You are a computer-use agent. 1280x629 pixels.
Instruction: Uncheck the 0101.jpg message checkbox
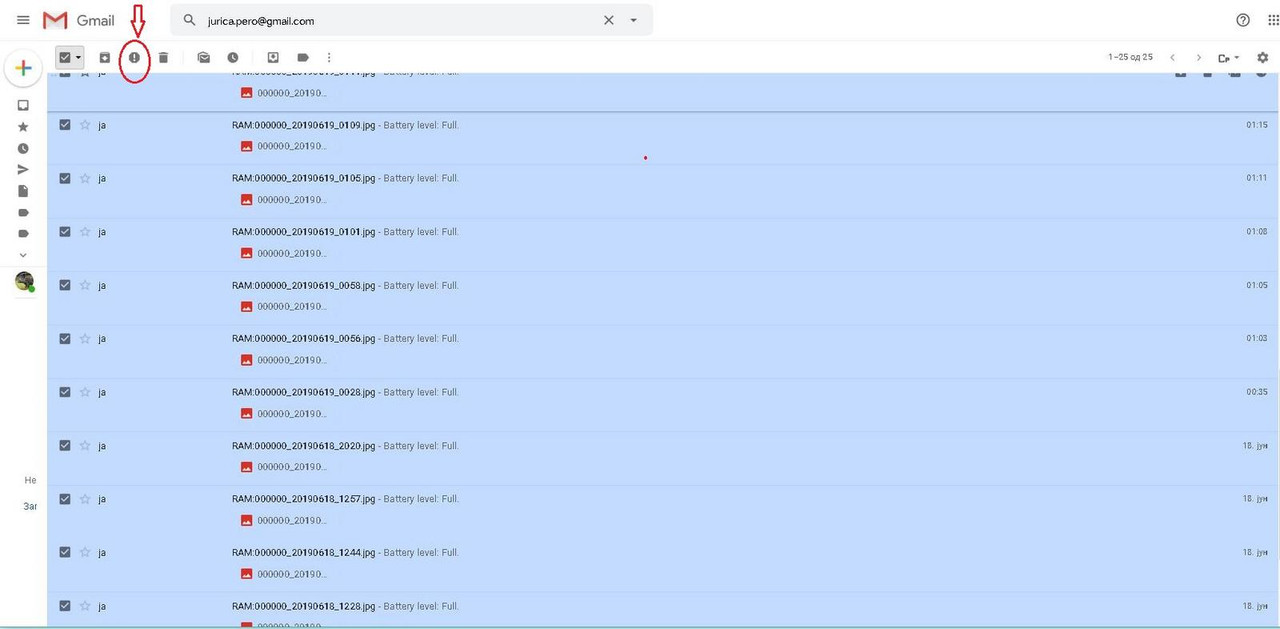point(65,231)
